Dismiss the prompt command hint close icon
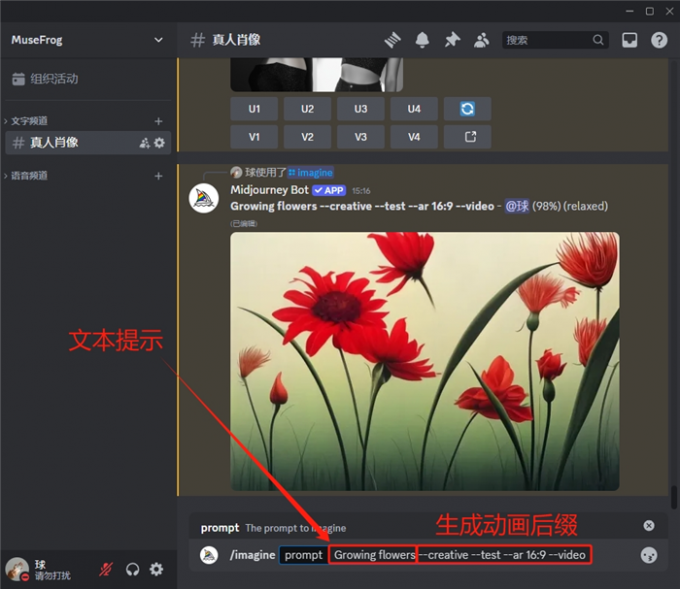 pyautogui.click(x=649, y=526)
